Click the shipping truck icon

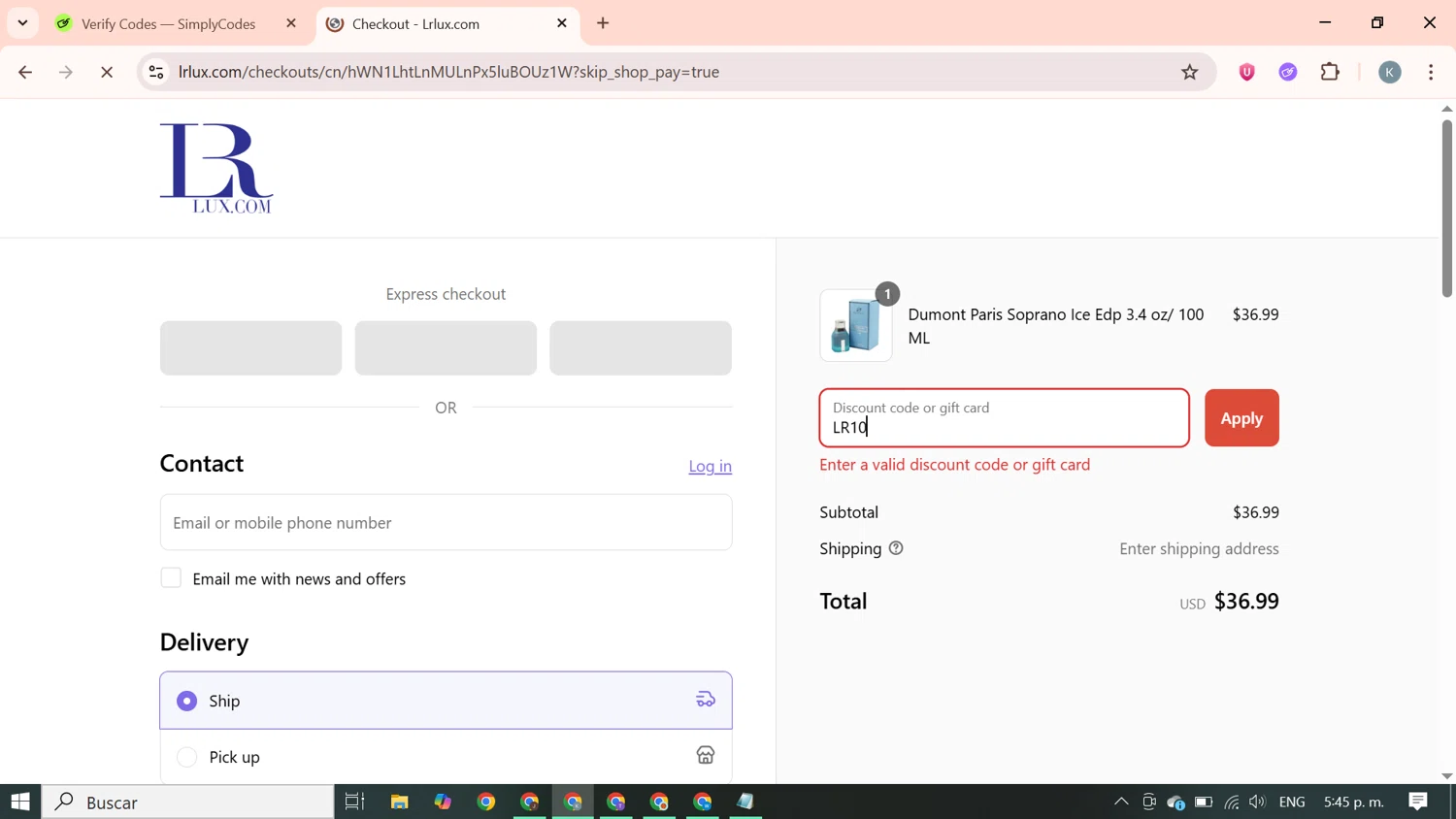(706, 700)
